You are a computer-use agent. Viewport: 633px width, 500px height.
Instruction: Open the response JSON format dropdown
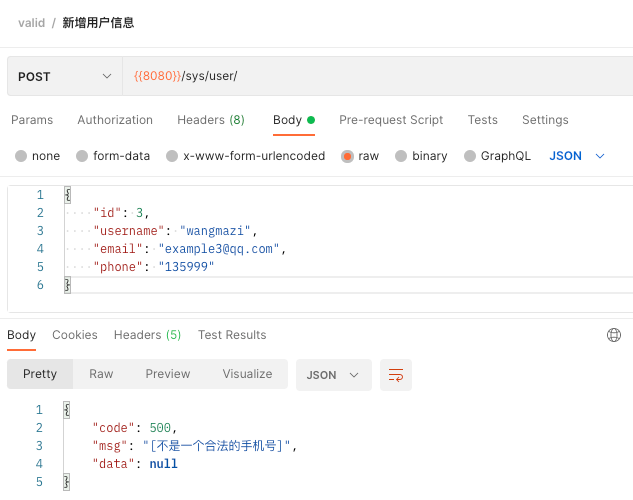pos(333,375)
